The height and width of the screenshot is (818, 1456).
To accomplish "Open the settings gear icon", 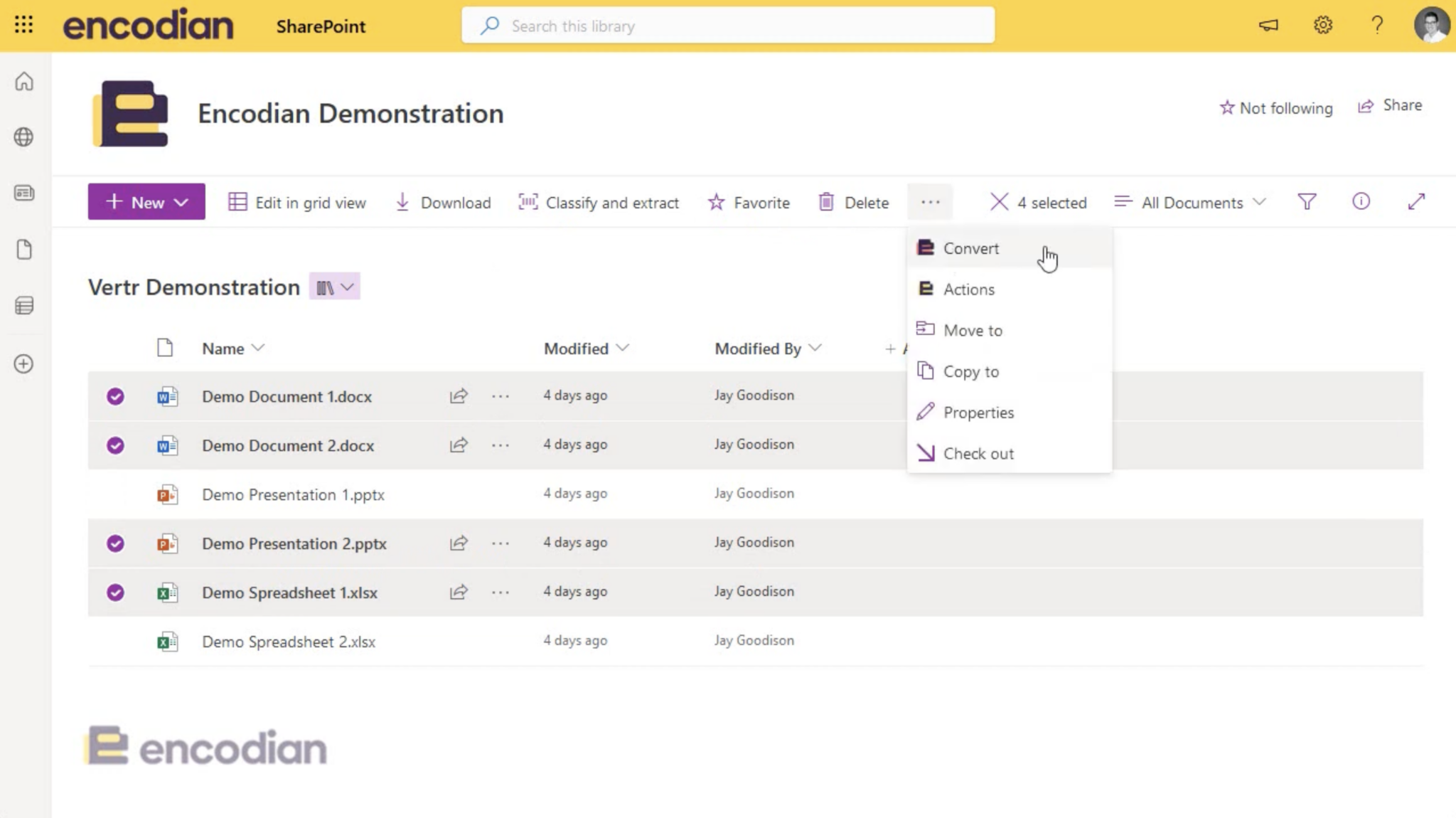I will (x=1322, y=26).
